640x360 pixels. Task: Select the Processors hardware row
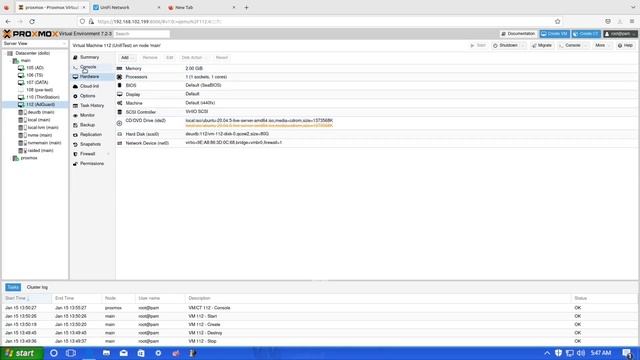377,77
